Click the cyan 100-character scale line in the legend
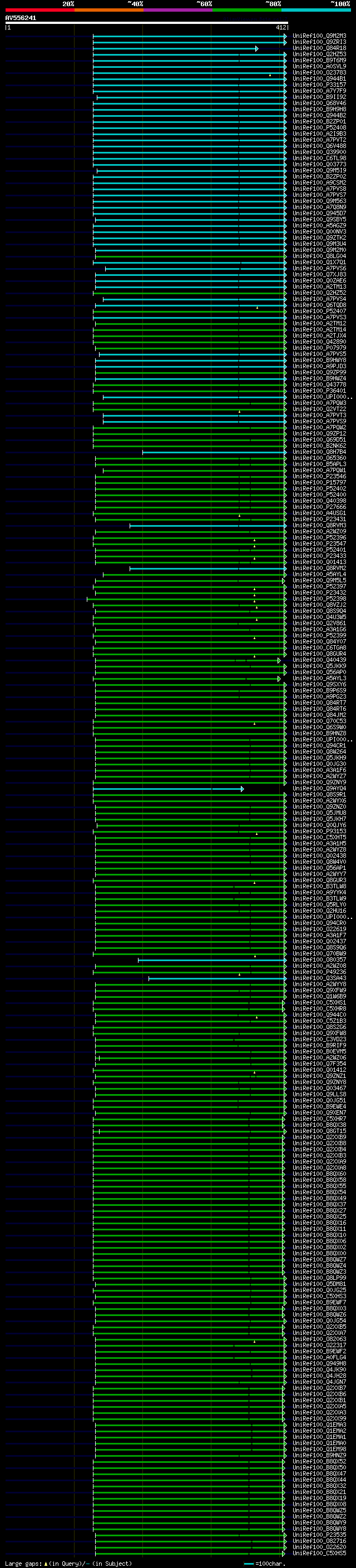This screenshot has width=356, height=1568. 249,1563
